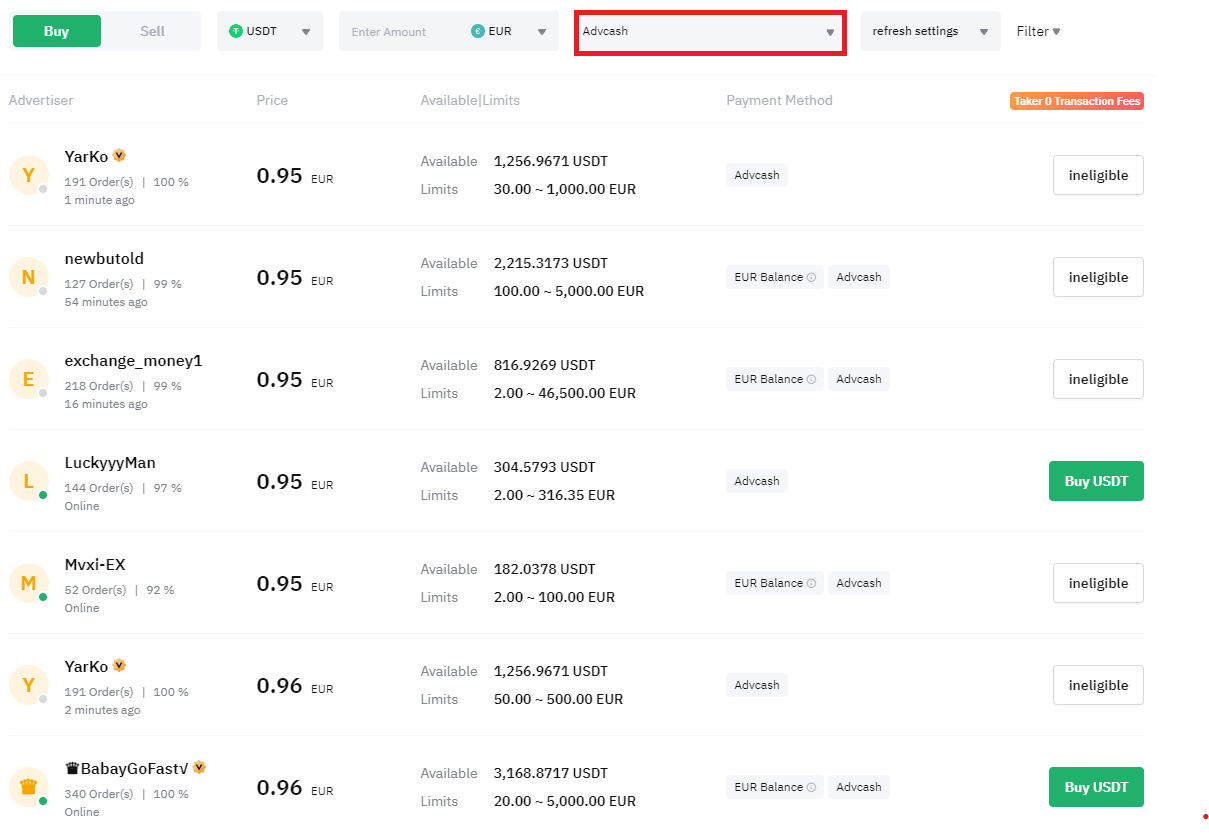Viewport: 1209px width, 836px height.
Task: Click ineligible button in exchange_money1 row
Action: point(1098,379)
